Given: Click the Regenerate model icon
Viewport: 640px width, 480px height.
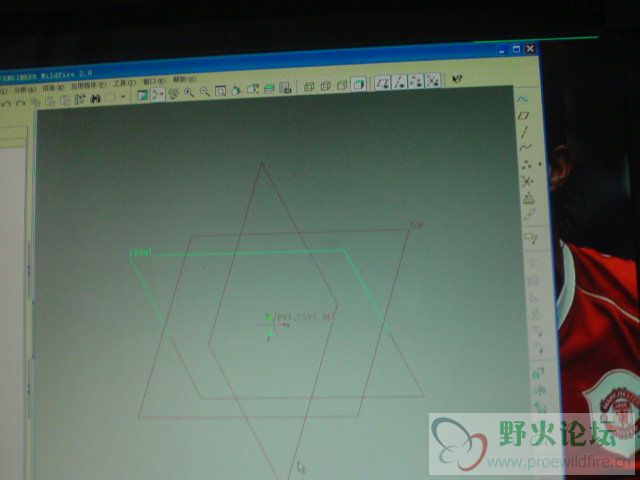Looking at the screenshot, I should (x=80, y=99).
